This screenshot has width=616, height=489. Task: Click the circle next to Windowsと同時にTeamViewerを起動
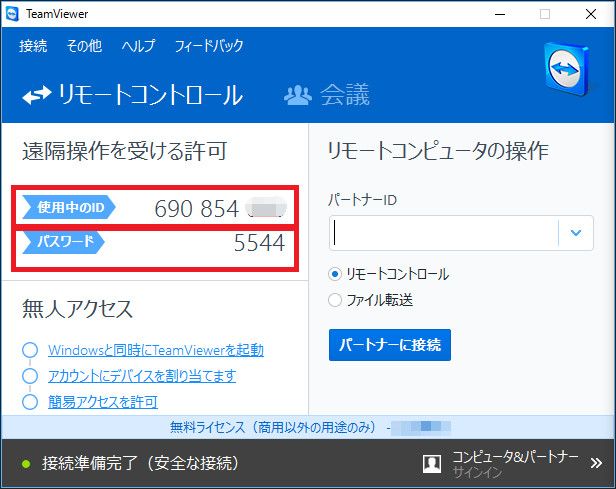click(30, 350)
